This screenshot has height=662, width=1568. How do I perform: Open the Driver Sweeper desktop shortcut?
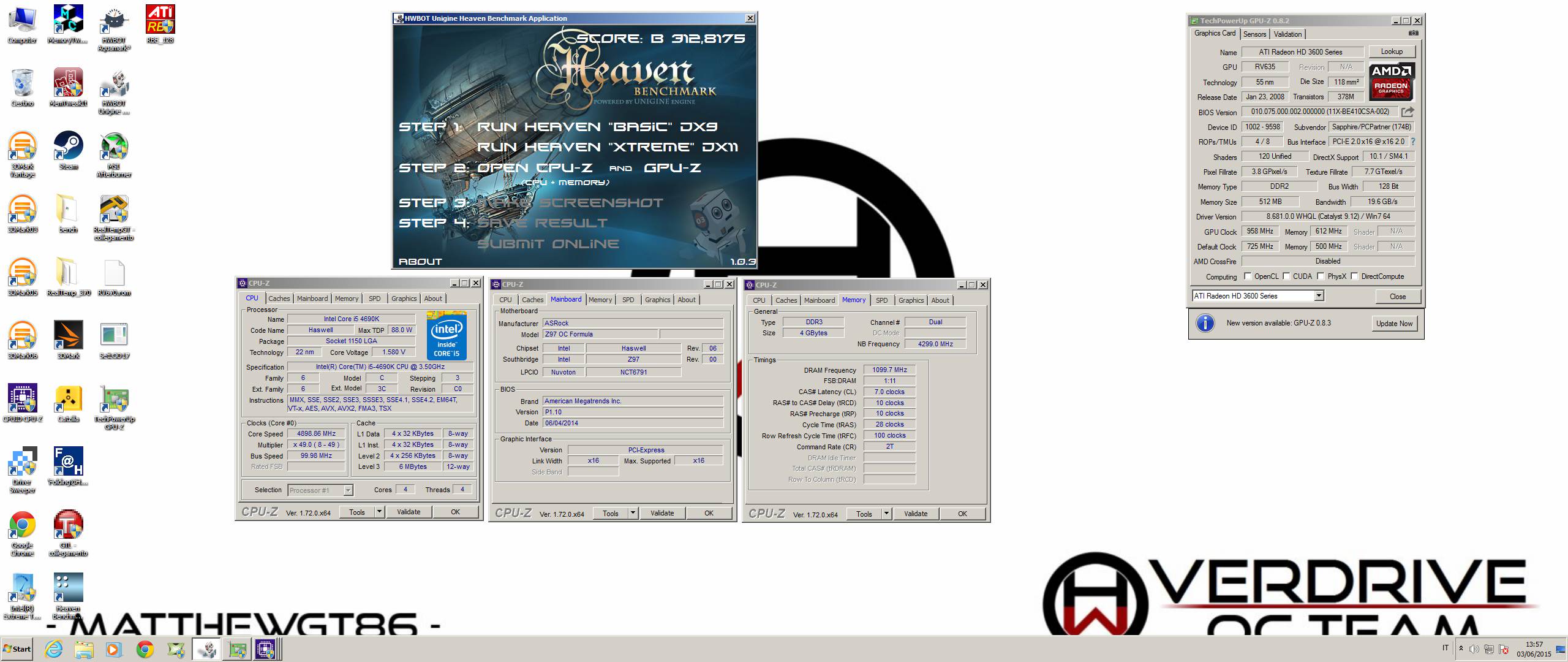click(22, 470)
